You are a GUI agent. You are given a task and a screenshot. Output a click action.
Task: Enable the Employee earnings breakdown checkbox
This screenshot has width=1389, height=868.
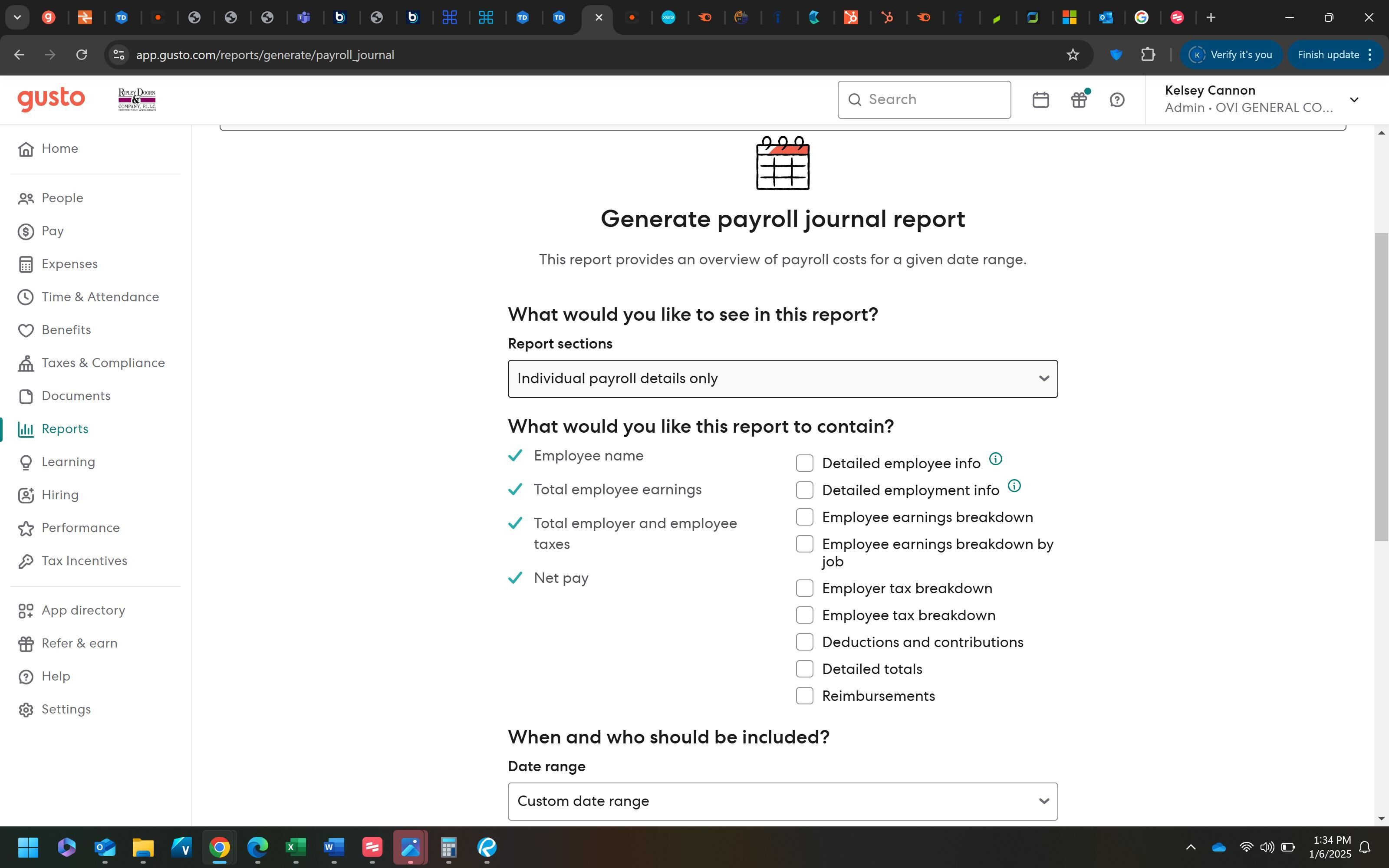[805, 517]
